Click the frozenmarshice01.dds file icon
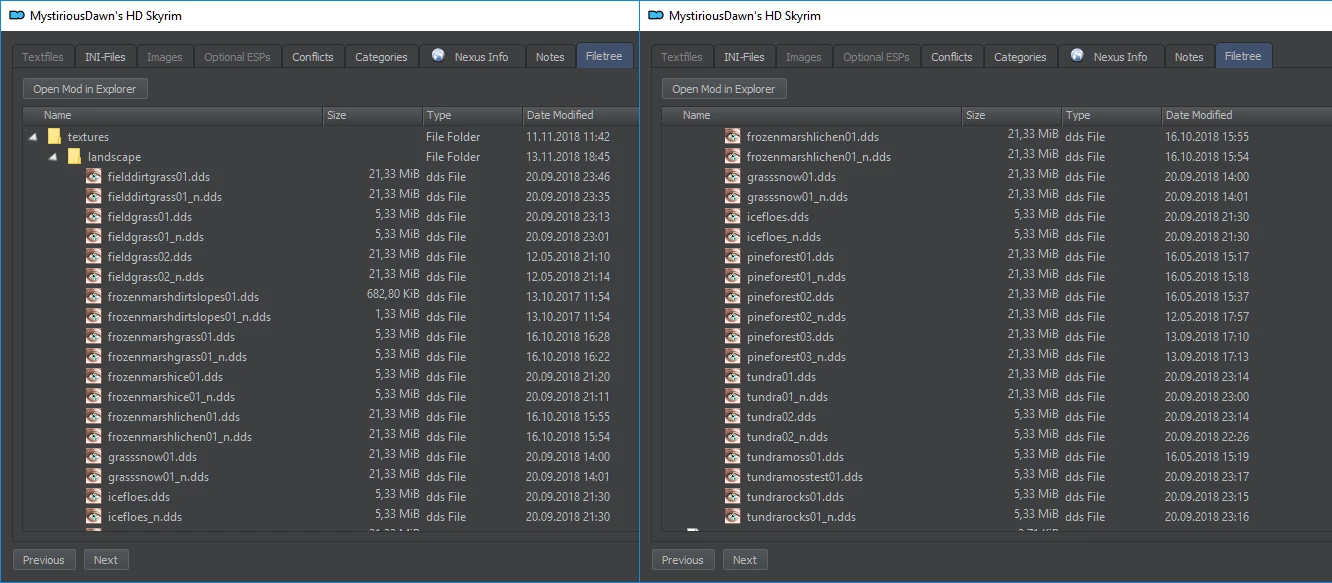This screenshot has width=1332, height=583. [x=94, y=377]
